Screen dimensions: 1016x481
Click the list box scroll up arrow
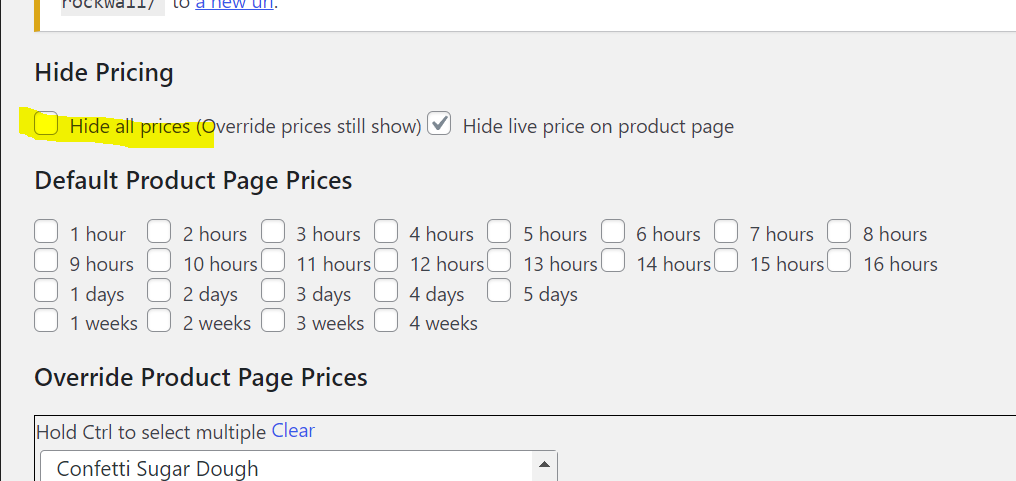tap(545, 465)
